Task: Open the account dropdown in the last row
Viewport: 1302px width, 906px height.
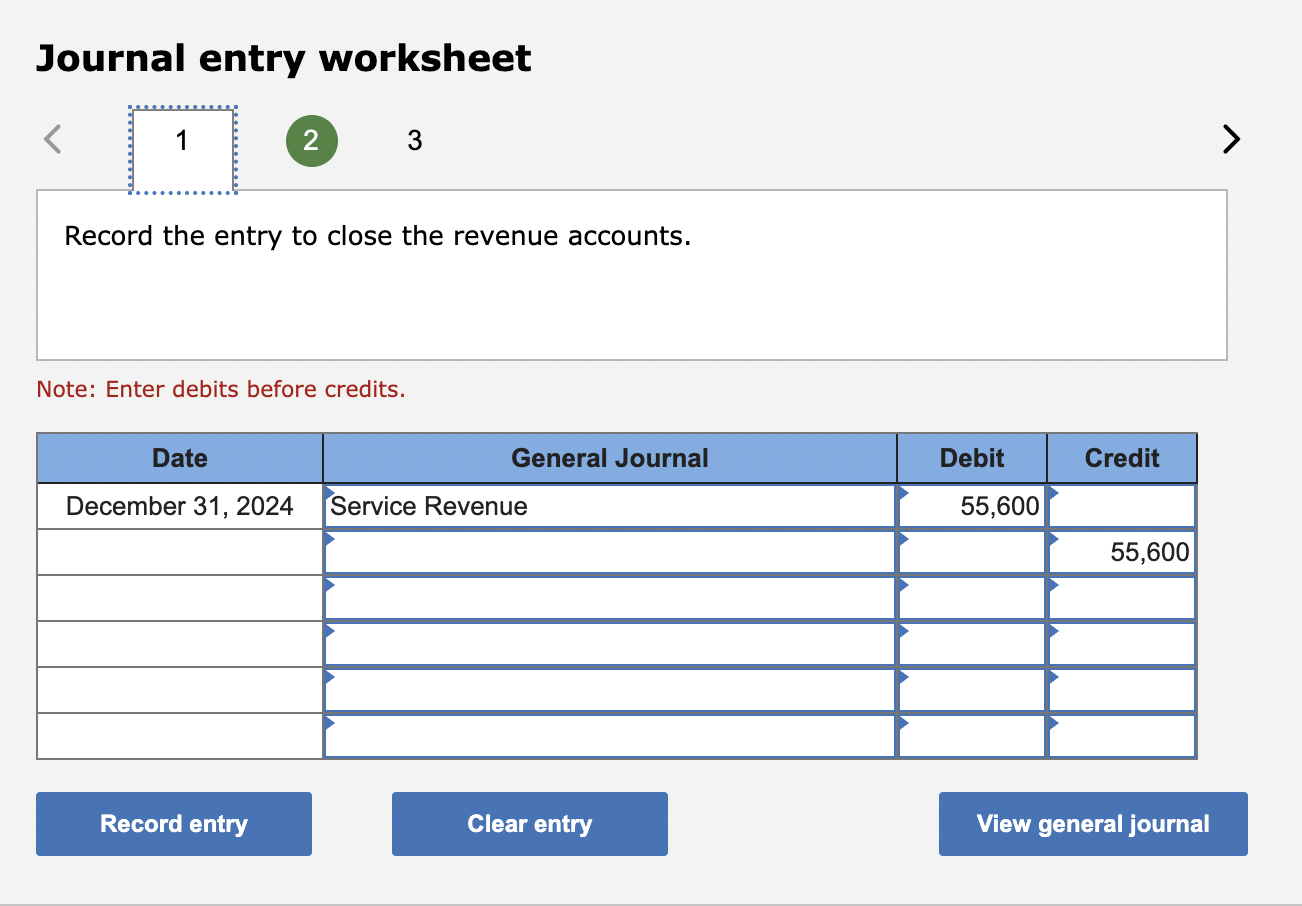Action: [x=329, y=722]
